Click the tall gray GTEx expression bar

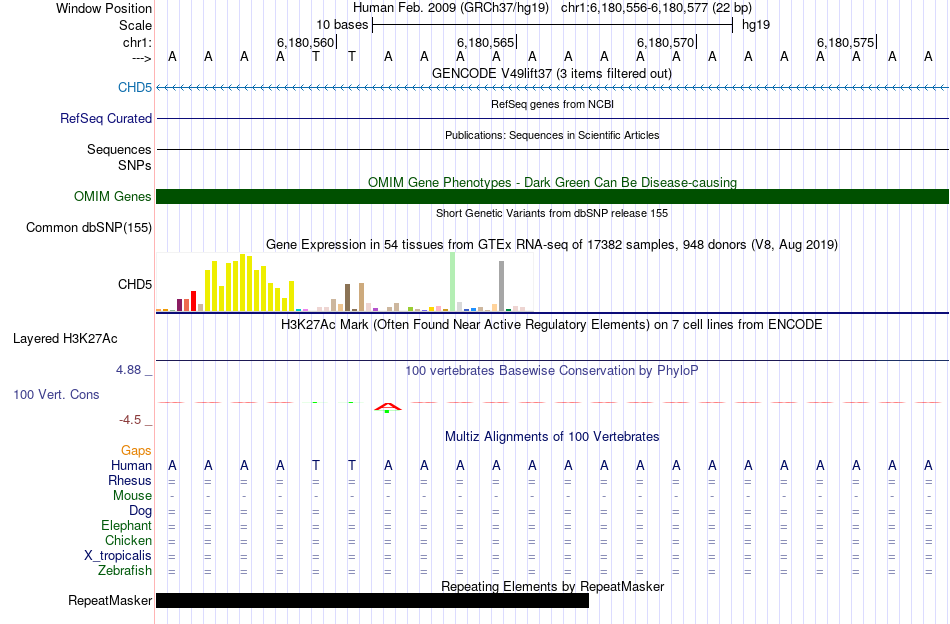click(502, 286)
